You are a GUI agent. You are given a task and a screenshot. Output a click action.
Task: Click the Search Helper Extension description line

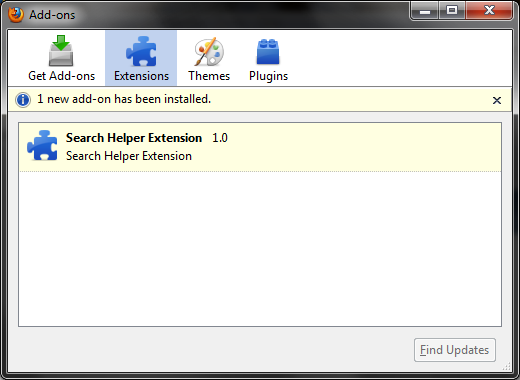[129, 156]
